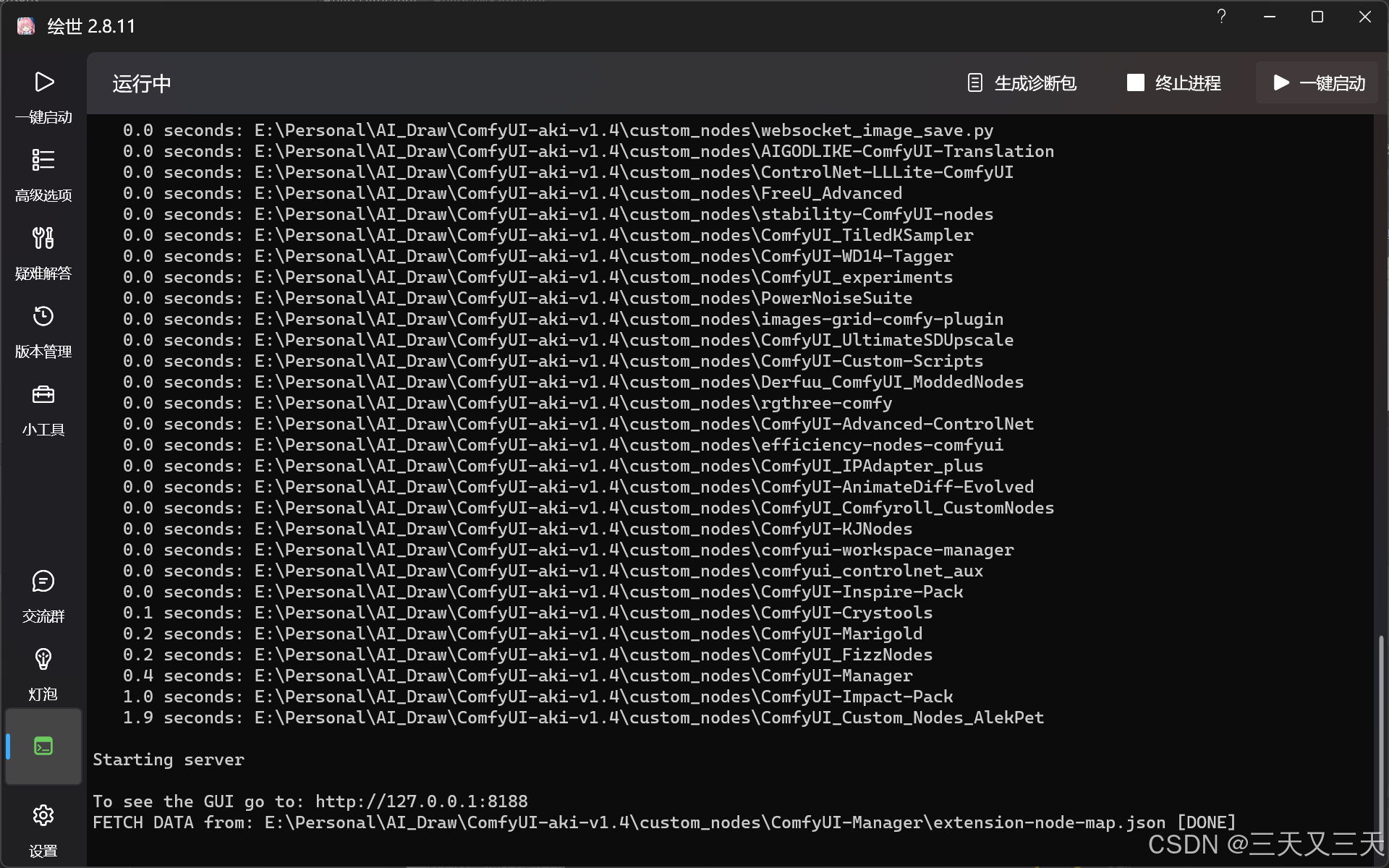Open 版本管理 version history icon
Viewport: 1389px width, 868px height.
(x=43, y=316)
